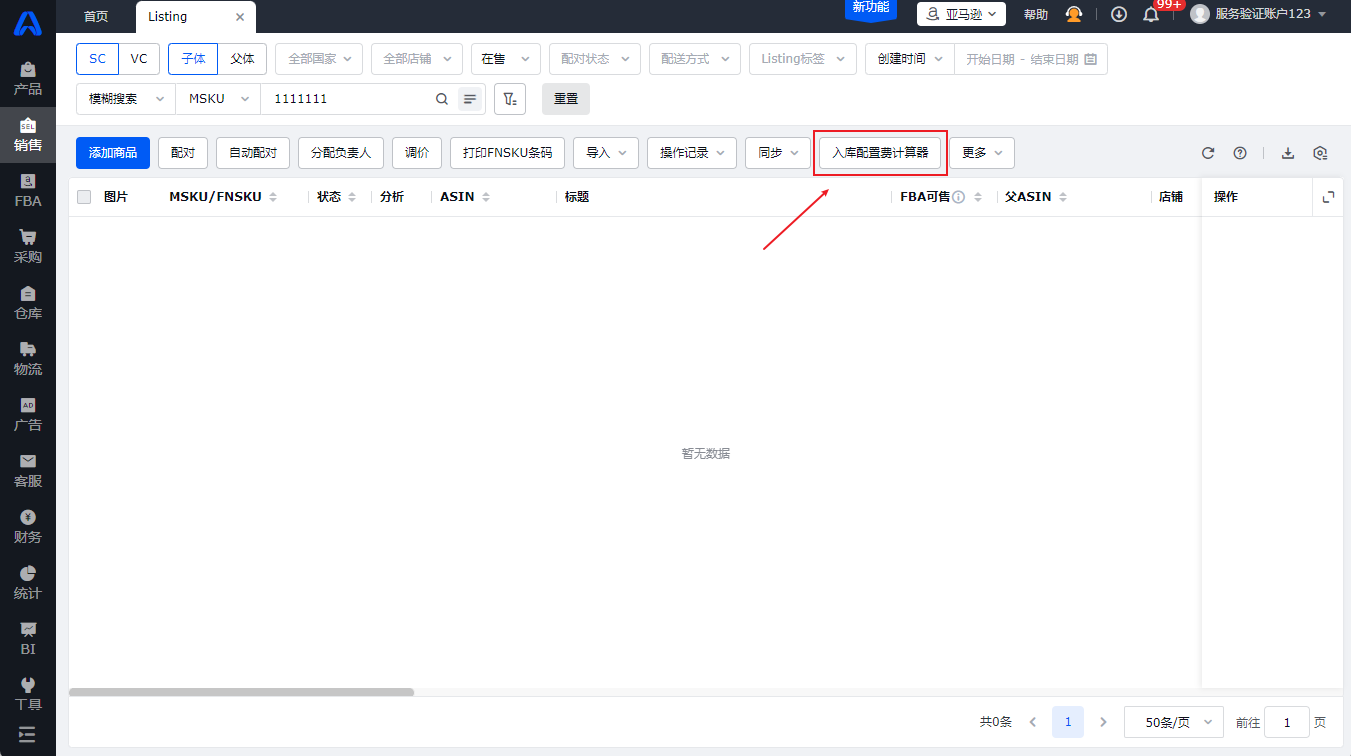
Task: Switch to SC mode
Action: 97,59
